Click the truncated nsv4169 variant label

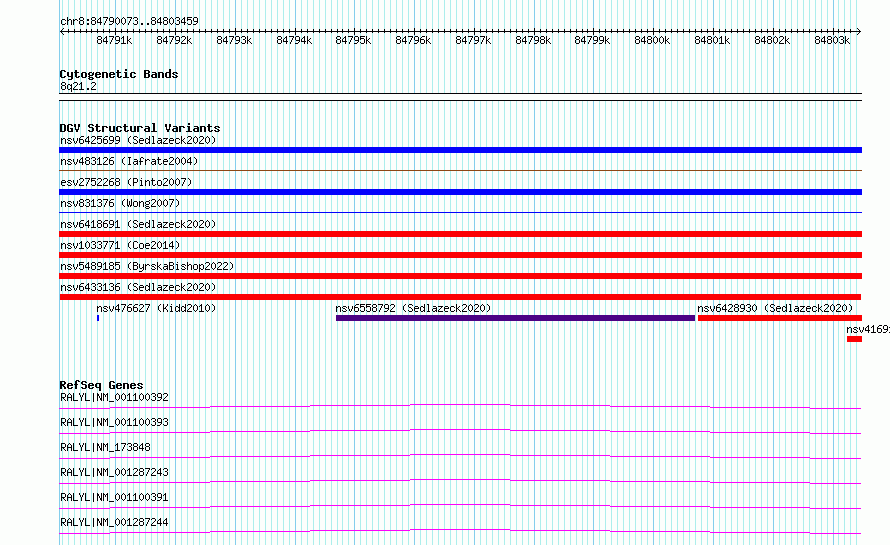(868, 329)
